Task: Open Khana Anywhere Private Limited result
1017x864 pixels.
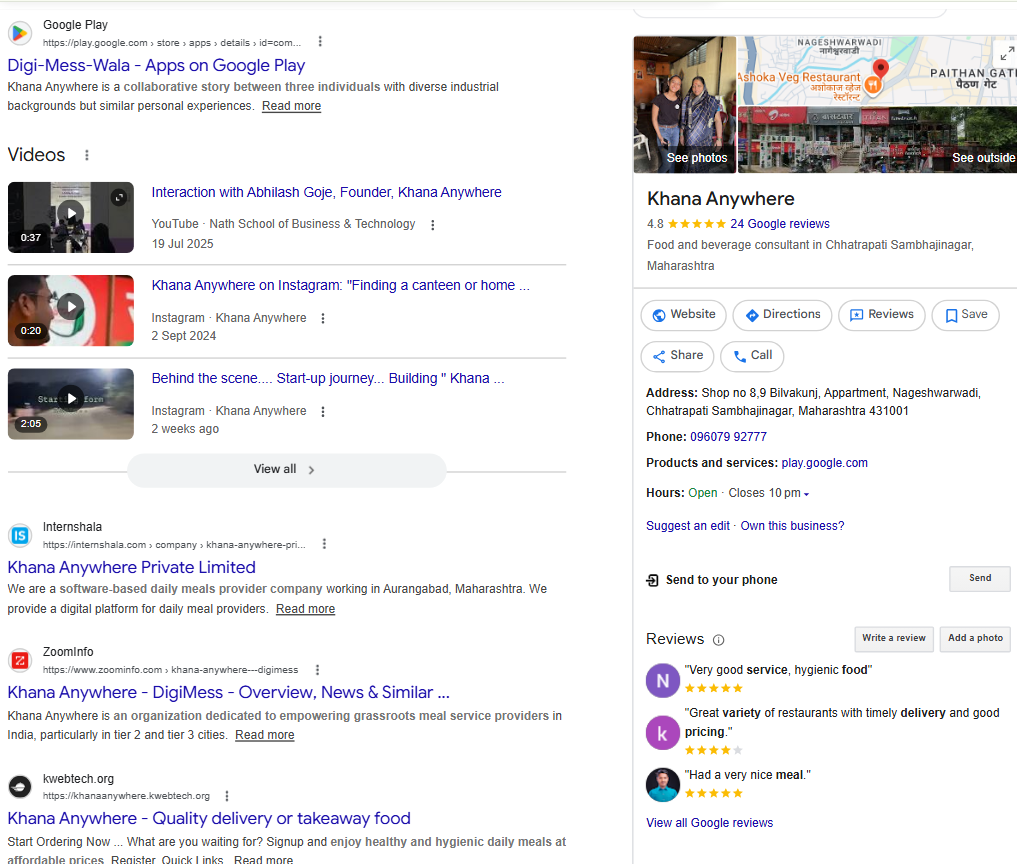Action: click(x=132, y=568)
